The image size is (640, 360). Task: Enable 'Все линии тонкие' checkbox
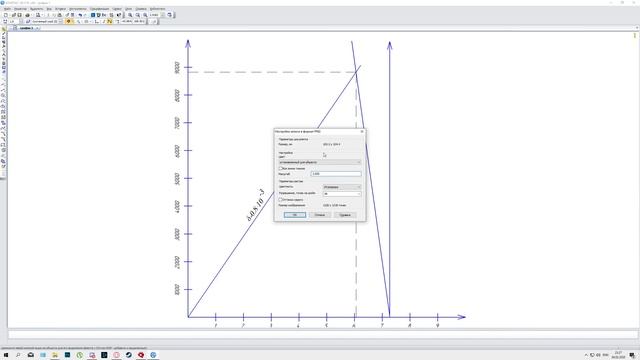(280, 168)
